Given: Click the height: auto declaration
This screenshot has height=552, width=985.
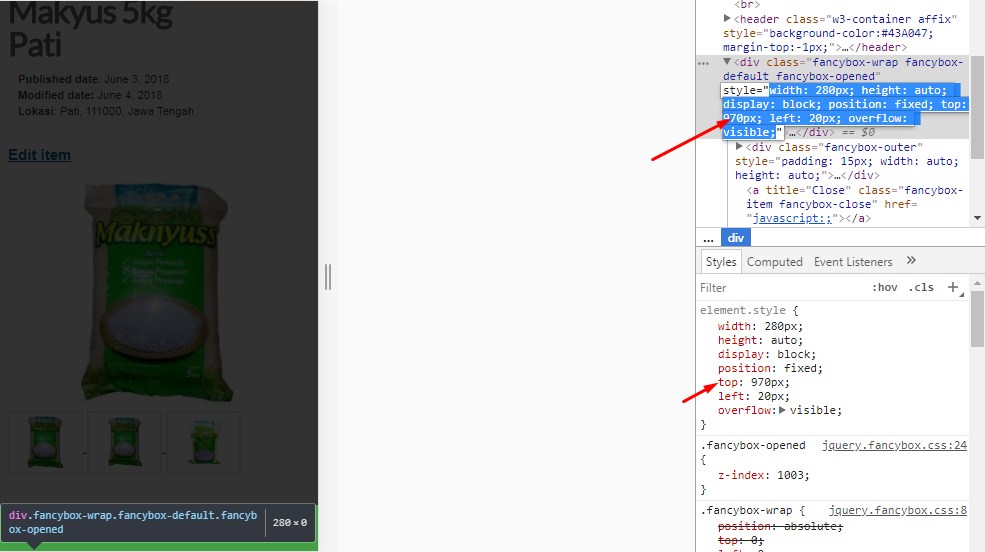Looking at the screenshot, I should coord(761,340).
